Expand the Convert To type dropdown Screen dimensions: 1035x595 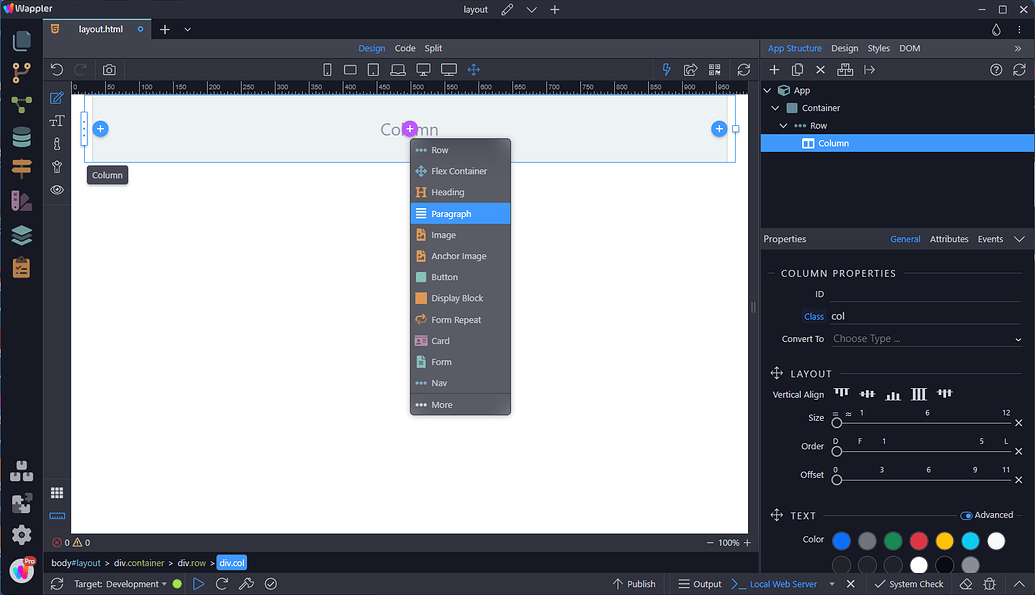tap(926, 338)
